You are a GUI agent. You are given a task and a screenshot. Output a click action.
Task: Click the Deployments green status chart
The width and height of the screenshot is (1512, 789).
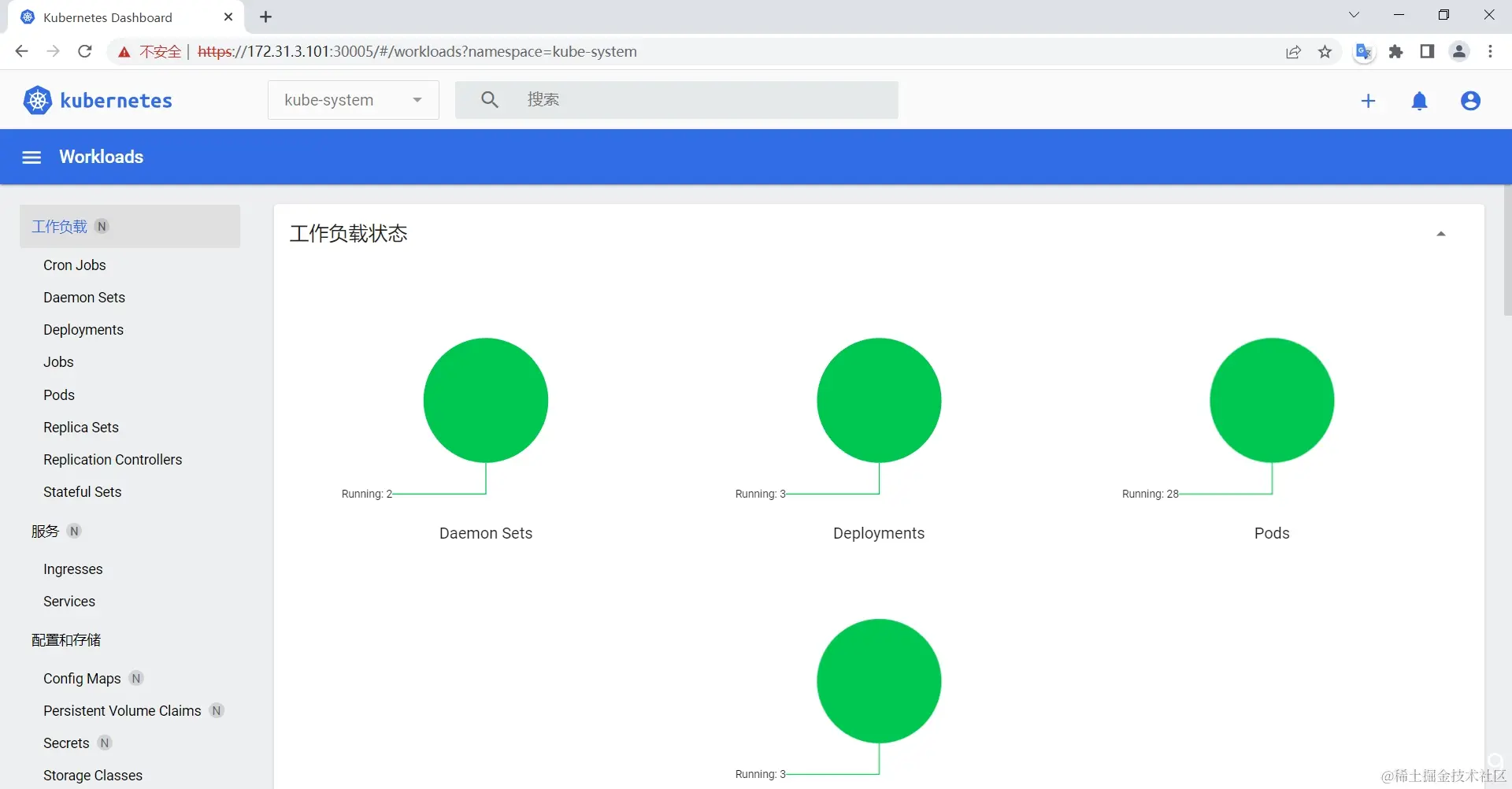click(879, 400)
